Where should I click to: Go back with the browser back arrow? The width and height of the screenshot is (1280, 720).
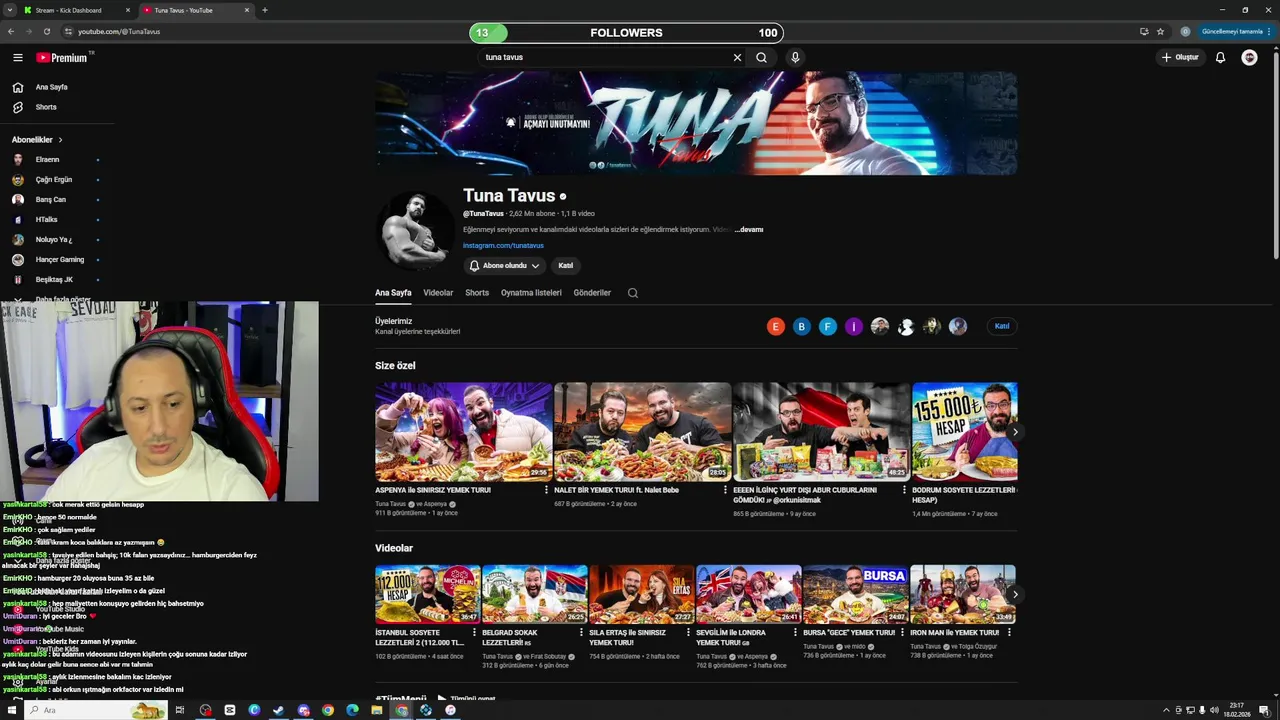coord(11,31)
